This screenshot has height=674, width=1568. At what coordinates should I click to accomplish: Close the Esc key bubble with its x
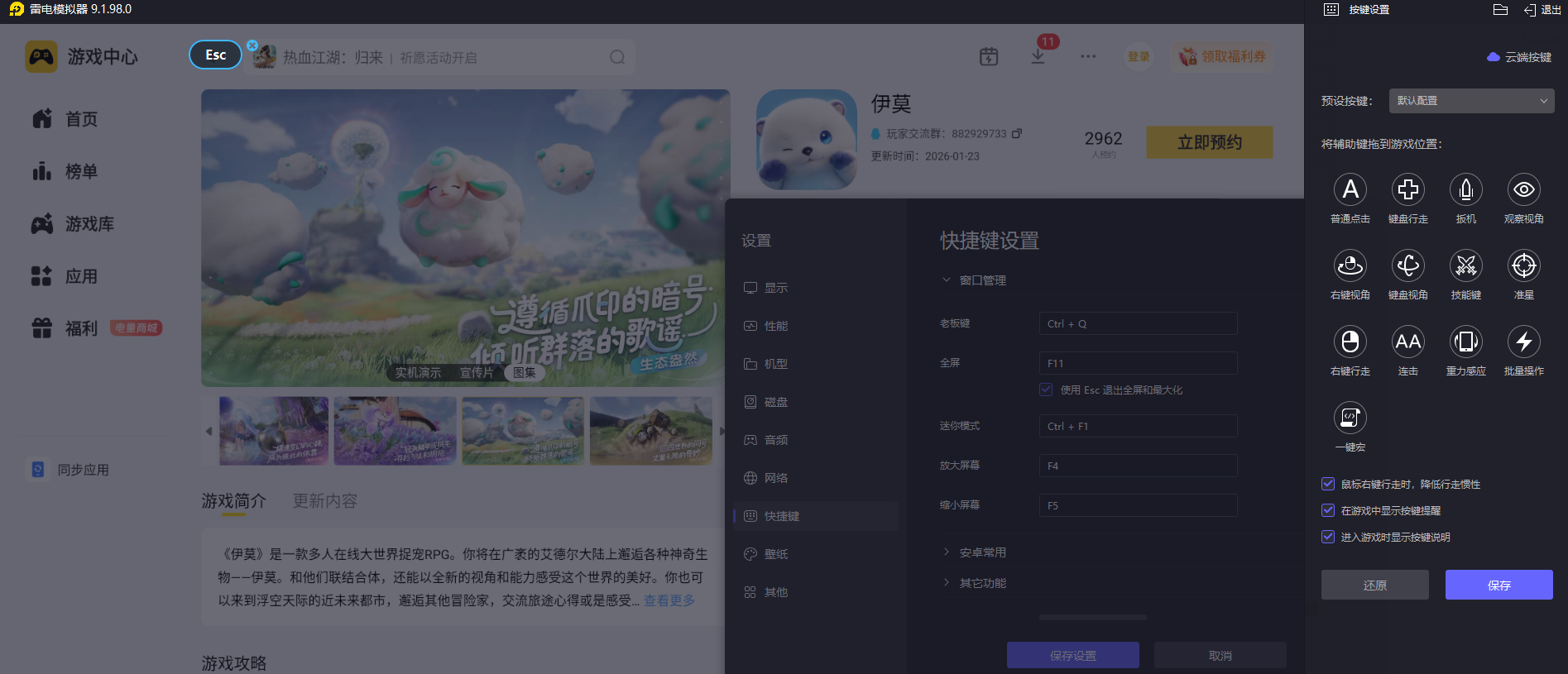(252, 45)
